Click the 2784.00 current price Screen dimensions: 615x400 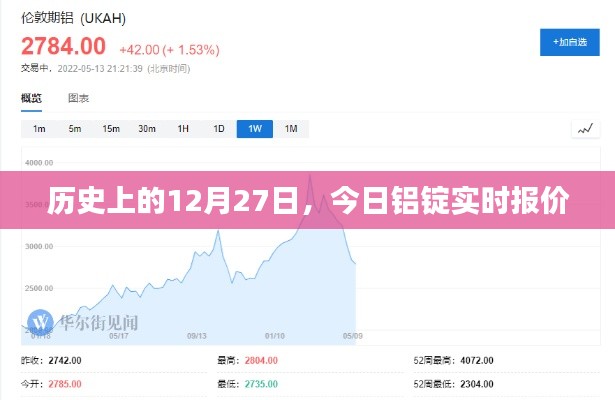point(64,46)
